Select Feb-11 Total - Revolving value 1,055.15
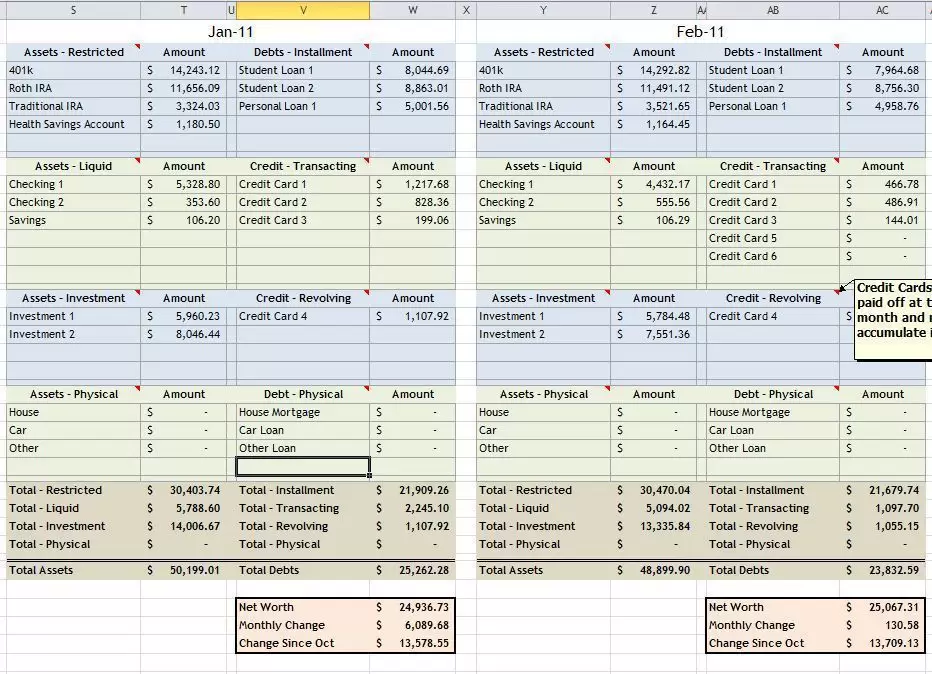The height and width of the screenshot is (674, 932). click(882, 526)
